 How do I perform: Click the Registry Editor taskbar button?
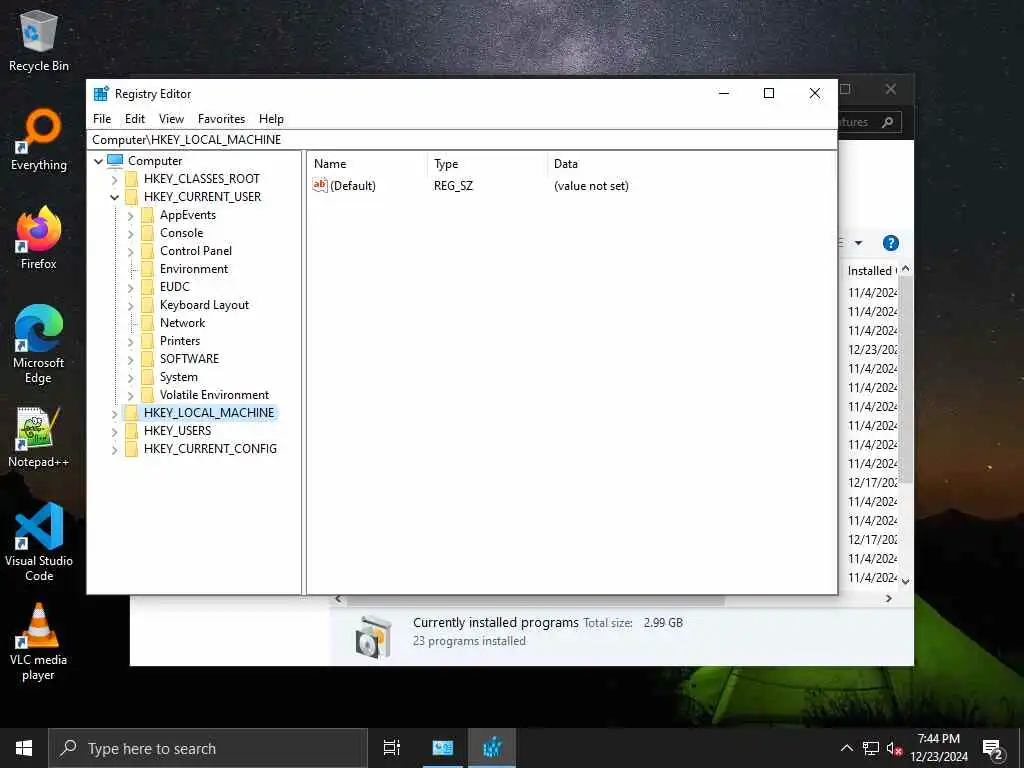492,748
